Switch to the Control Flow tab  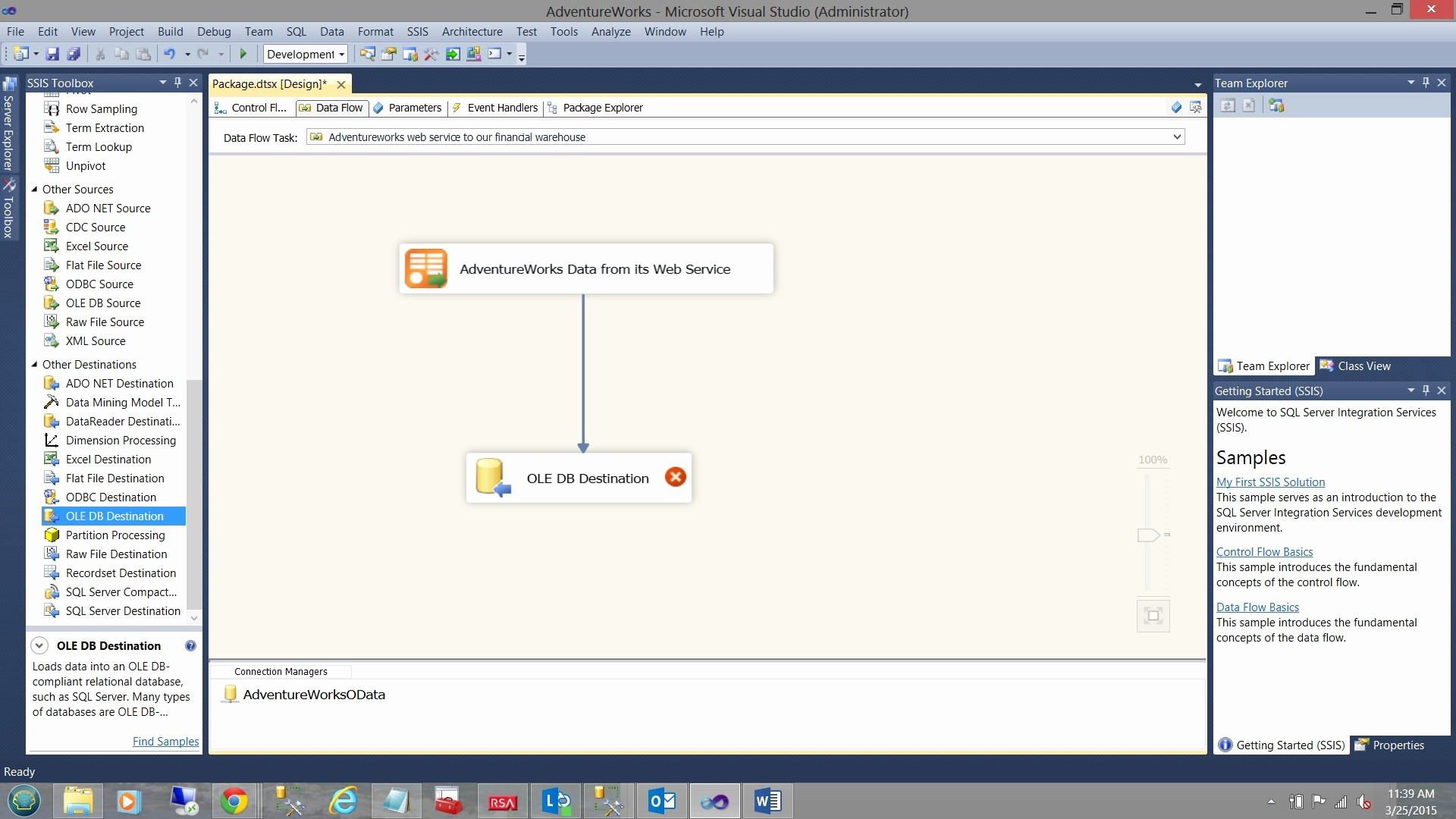[x=256, y=107]
